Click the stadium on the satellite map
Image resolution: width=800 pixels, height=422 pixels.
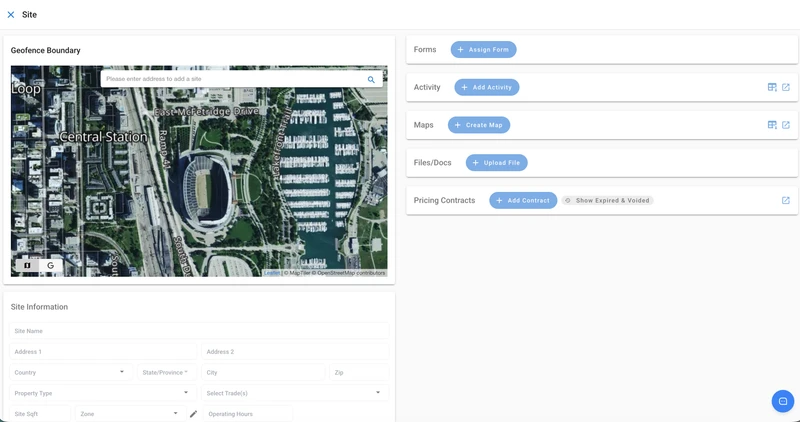[x=207, y=189]
